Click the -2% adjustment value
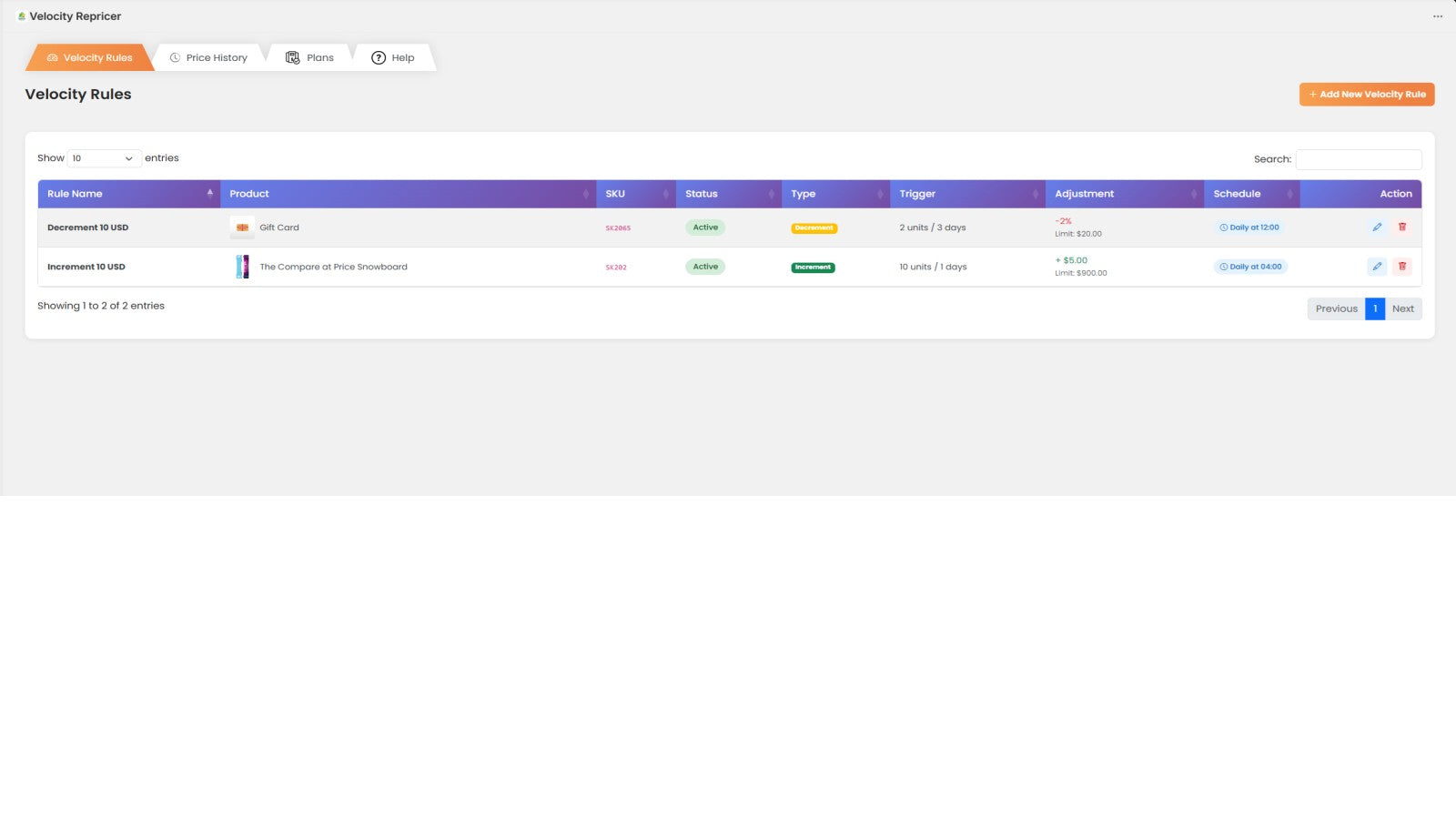 click(1063, 221)
